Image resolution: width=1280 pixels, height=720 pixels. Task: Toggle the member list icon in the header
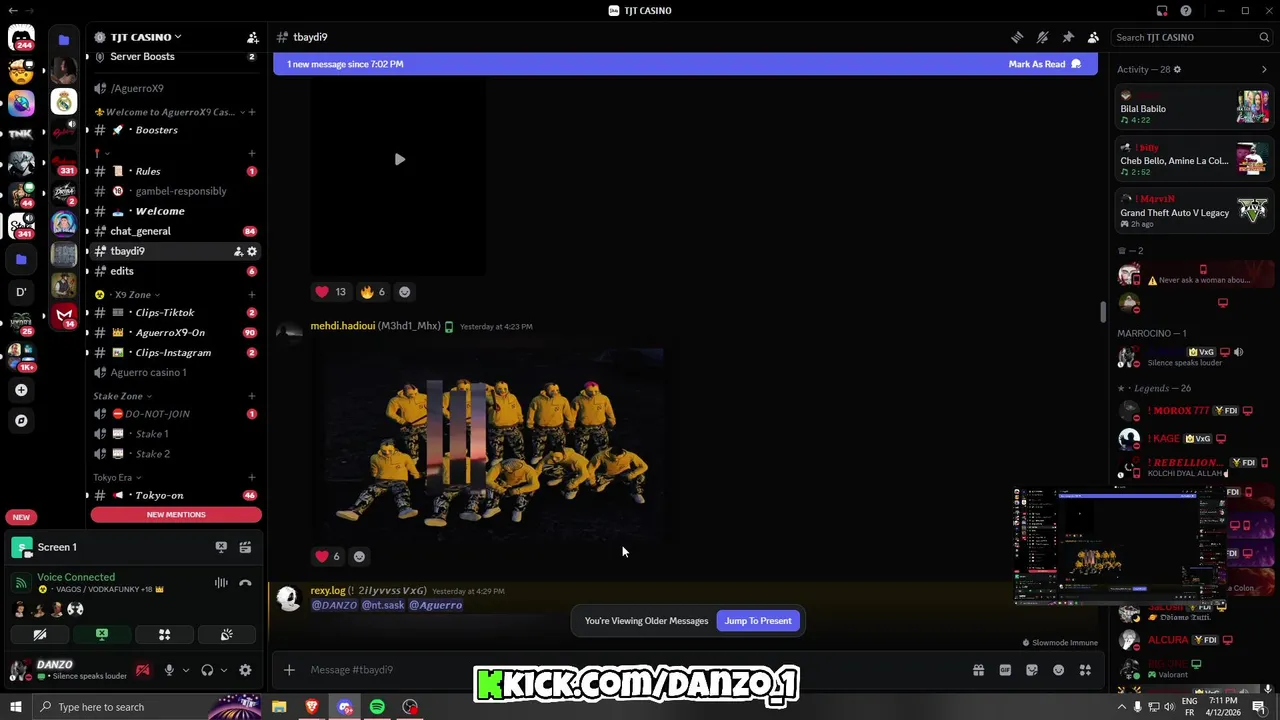click(1093, 37)
